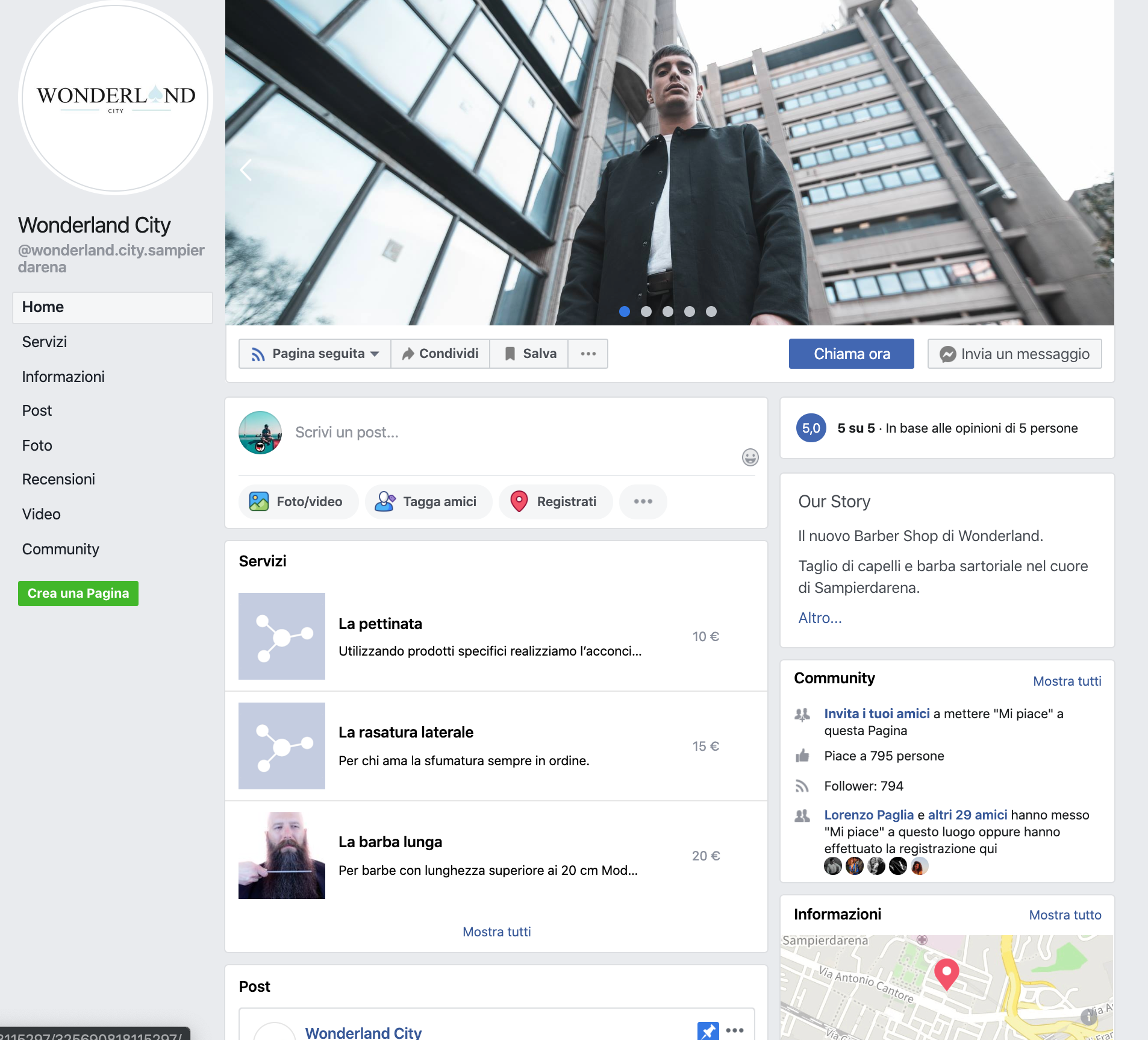Expand Altro link in Our Story

pos(820,618)
